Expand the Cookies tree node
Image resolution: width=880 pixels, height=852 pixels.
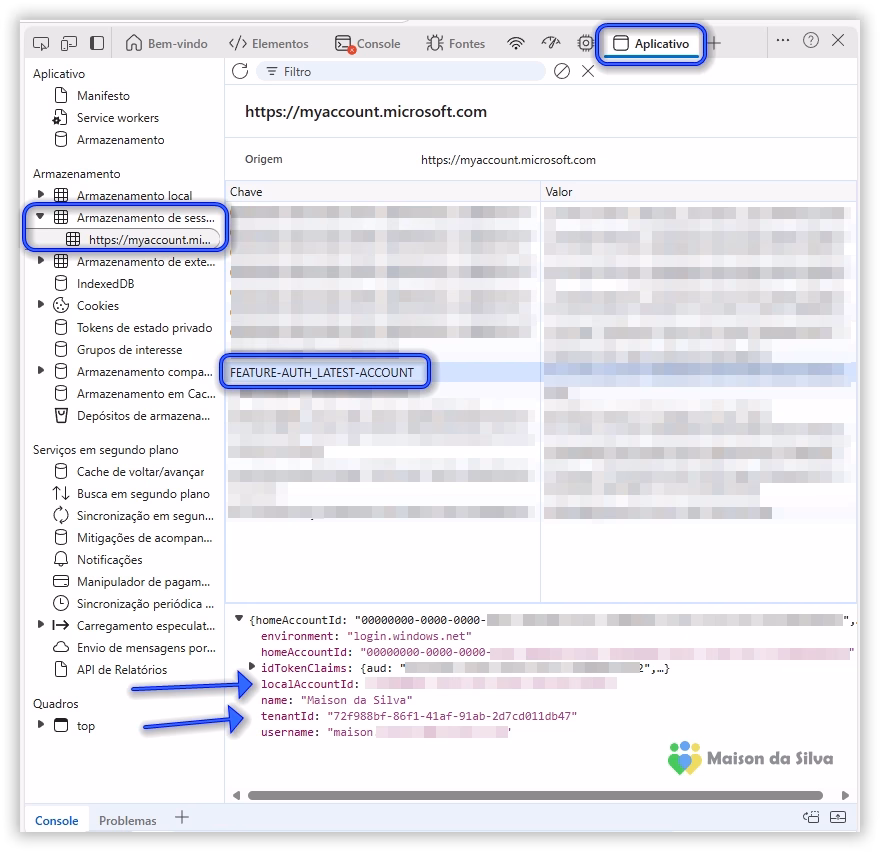[x=41, y=305]
